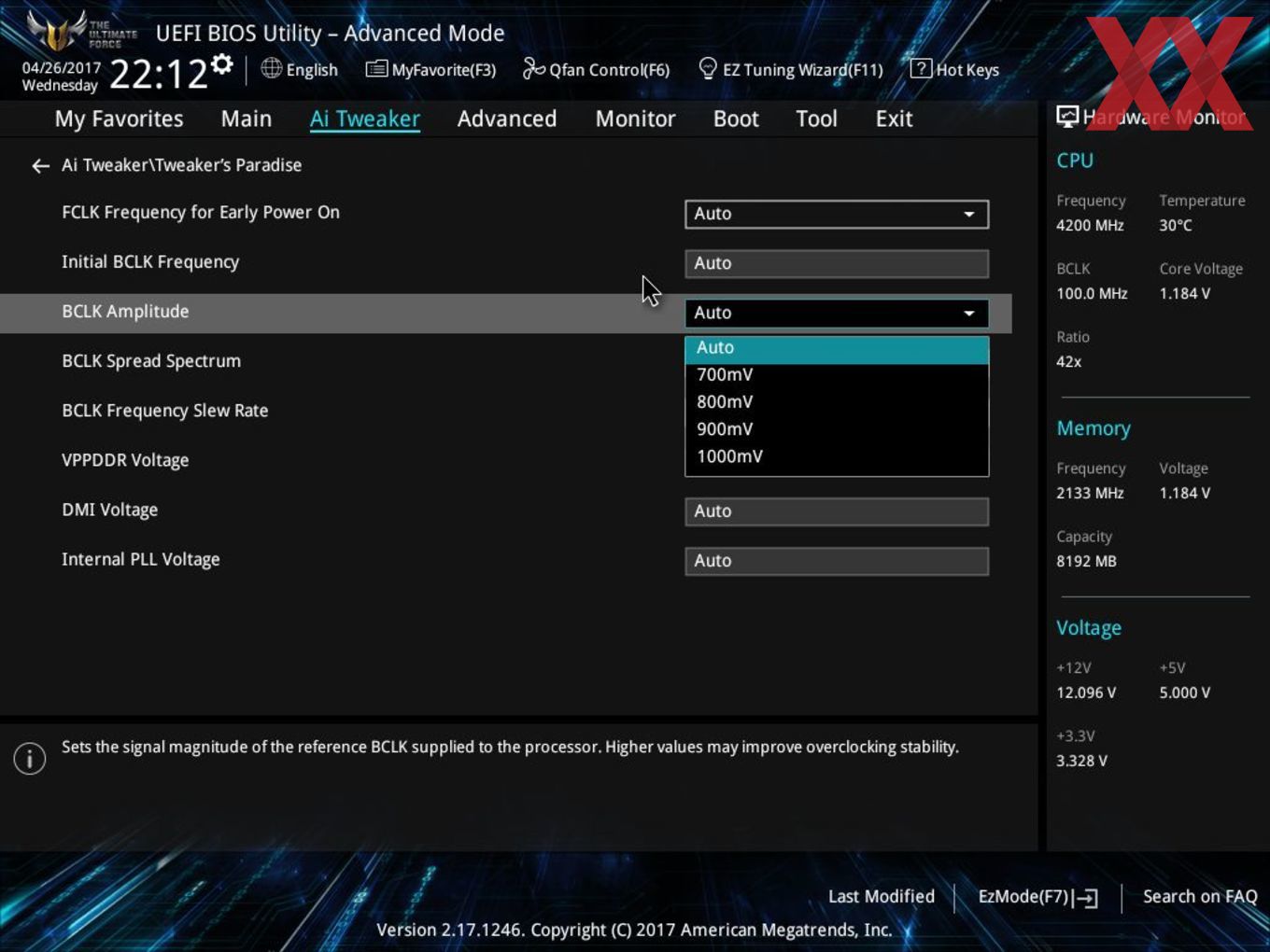Screen dimensions: 1270x952
Task: Click DMI Voltage value field
Action: click(x=837, y=511)
